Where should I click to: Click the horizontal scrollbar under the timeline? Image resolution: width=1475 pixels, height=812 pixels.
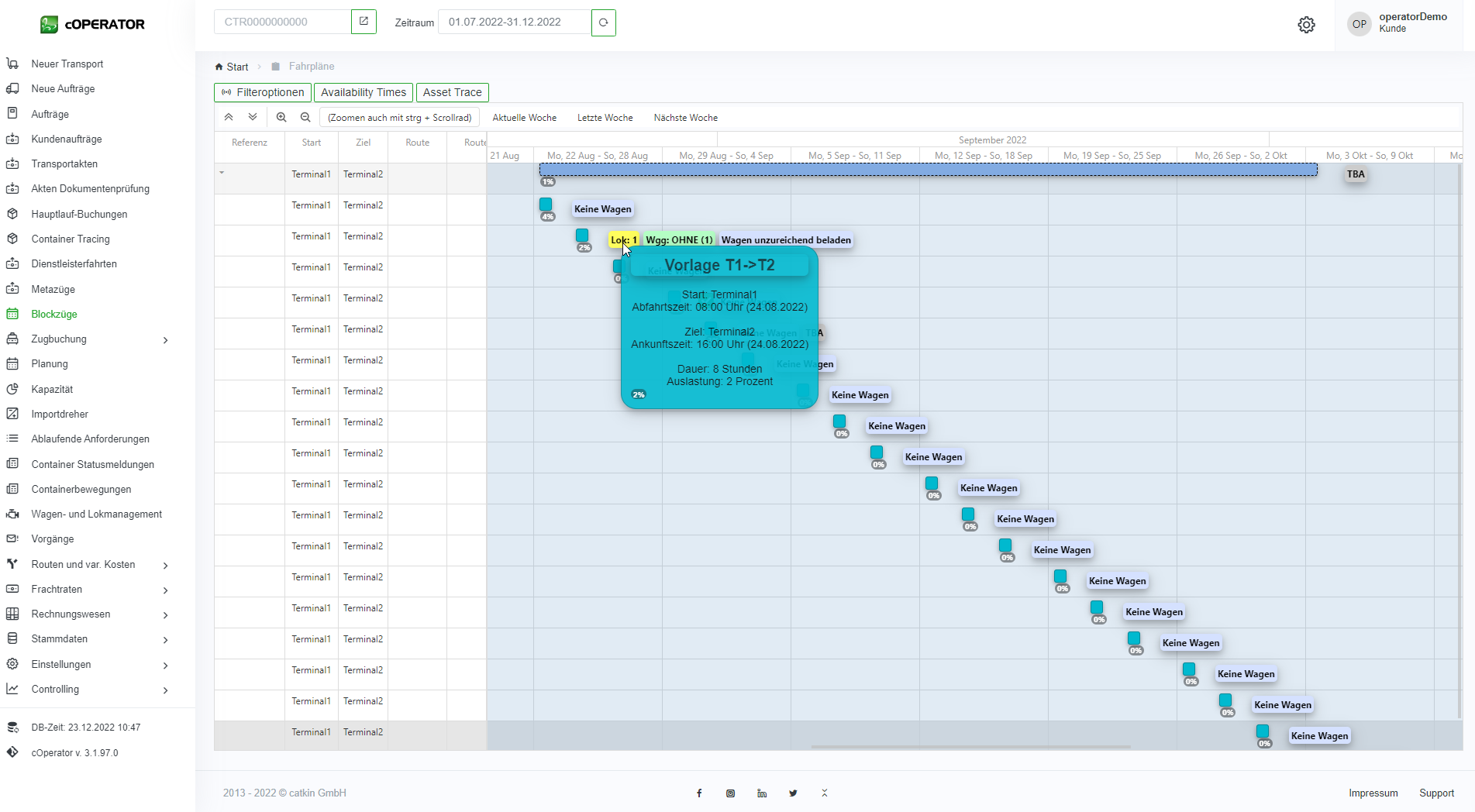(x=970, y=747)
